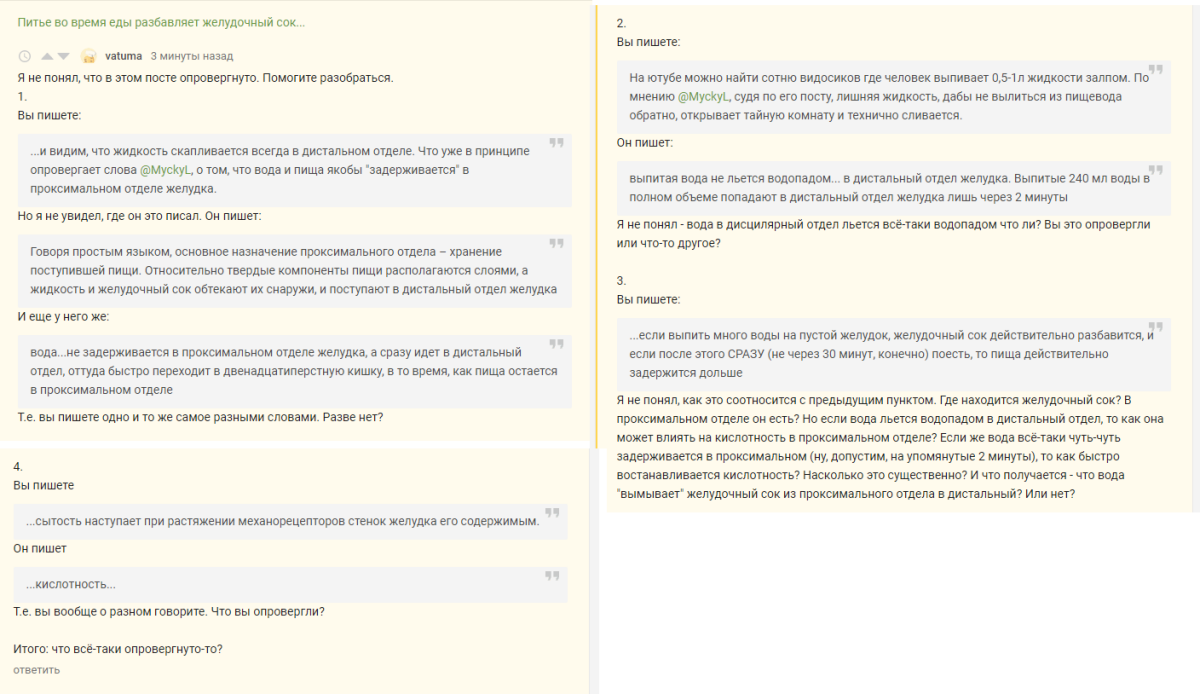Viewport: 1200px width, 694px height.
Task: Open the vatuma username profile link
Action: (x=123, y=56)
